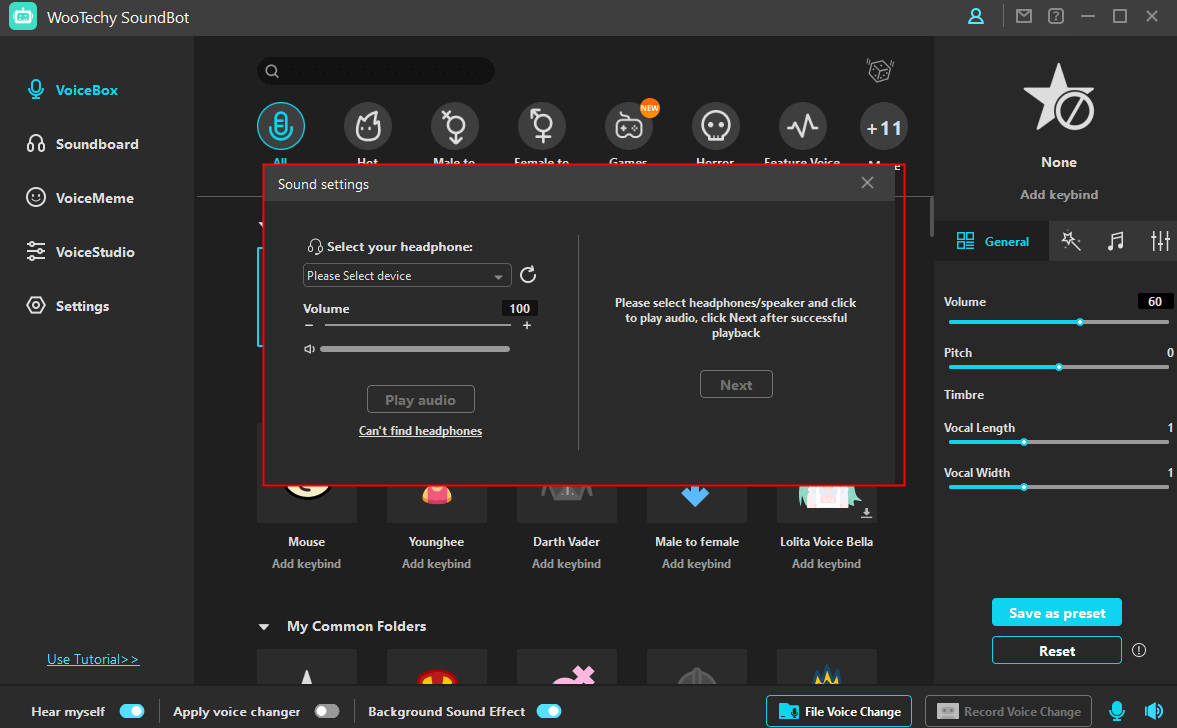The image size is (1177, 728).
Task: Disable the Background Sound Effect switch
Action: point(549,711)
